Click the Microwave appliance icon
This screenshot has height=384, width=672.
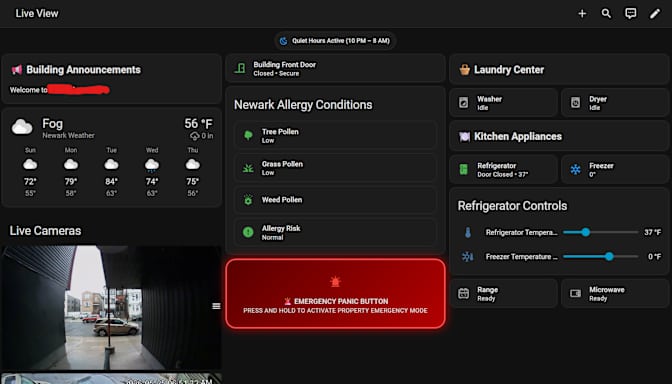click(575, 294)
